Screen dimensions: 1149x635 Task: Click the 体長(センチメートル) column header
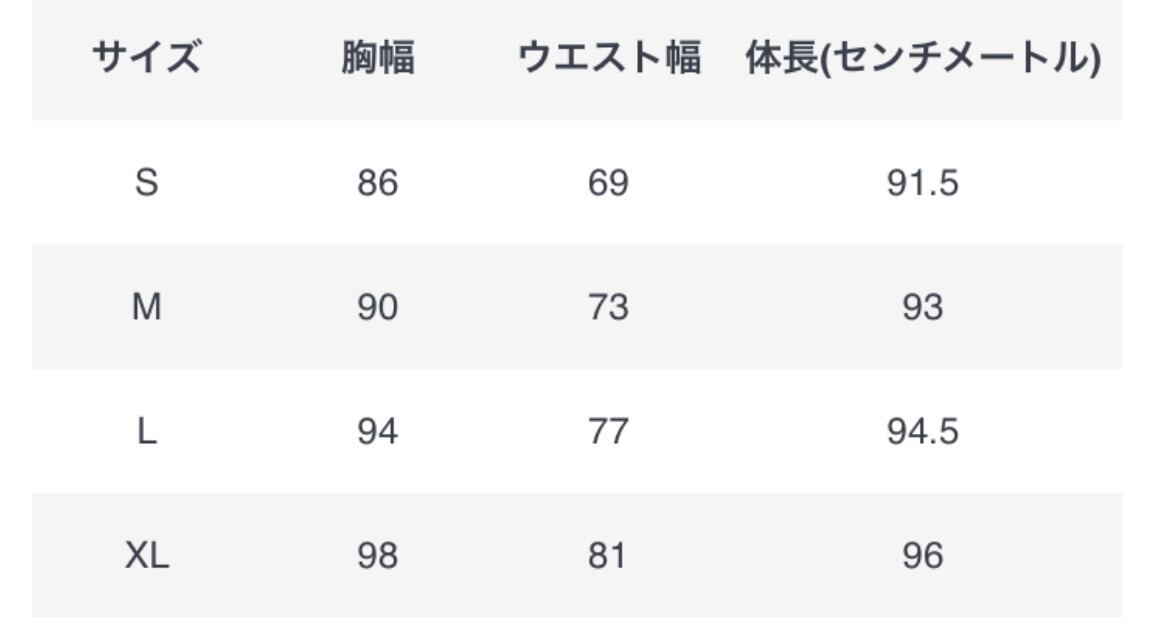[x=922, y=59]
